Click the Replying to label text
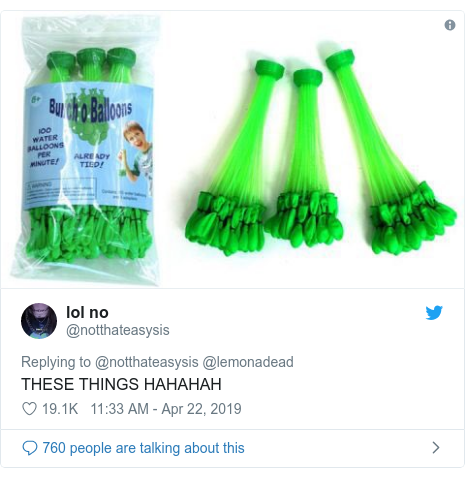Image resolution: width=465 pixels, height=477 pixels. [56, 362]
